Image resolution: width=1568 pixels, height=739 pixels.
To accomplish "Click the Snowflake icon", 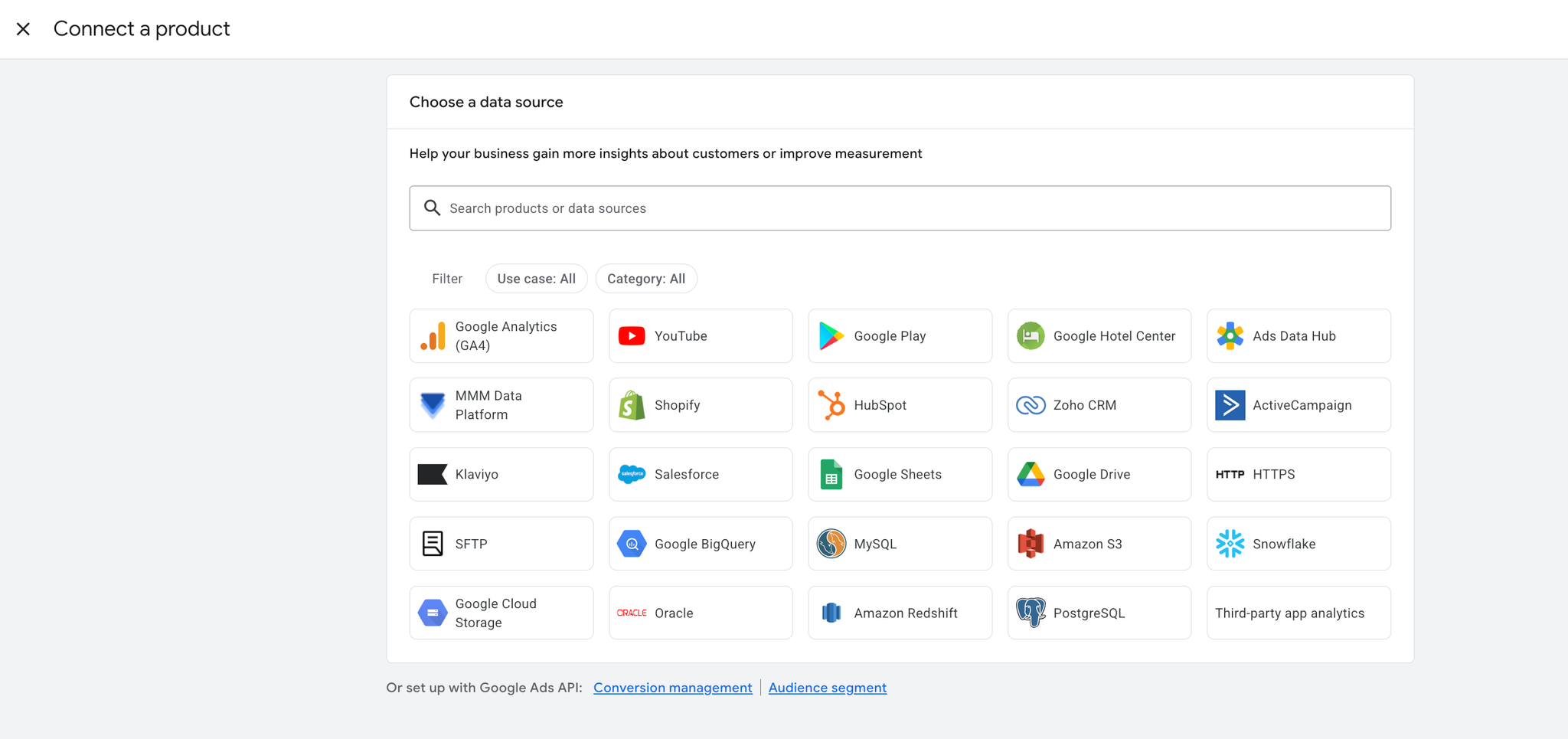I will click(1230, 544).
